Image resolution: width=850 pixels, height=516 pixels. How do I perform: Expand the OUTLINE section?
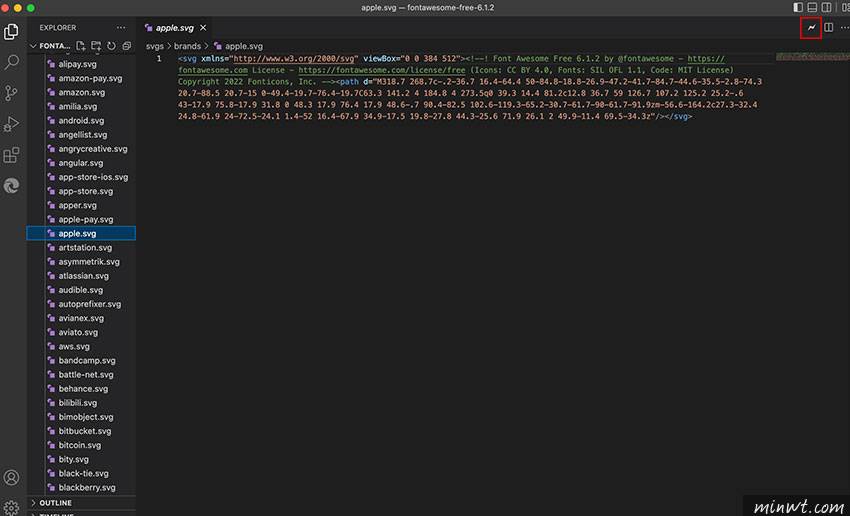point(55,503)
